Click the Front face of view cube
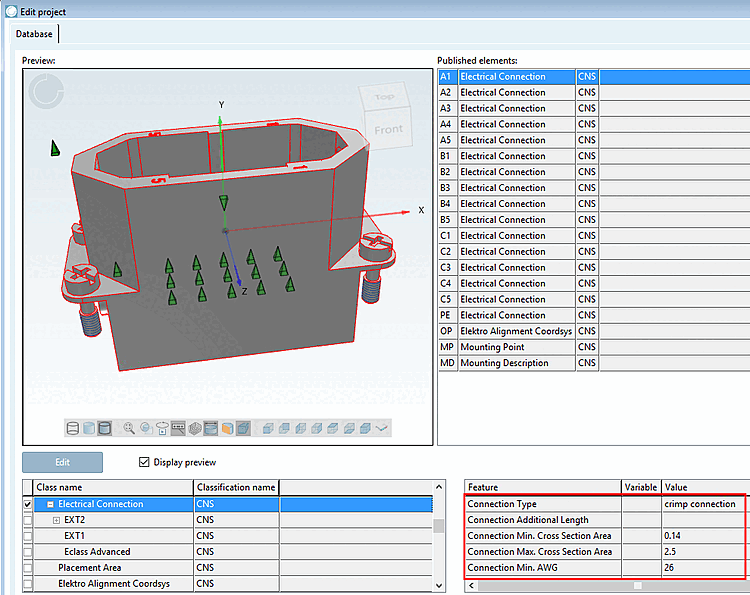 click(x=388, y=129)
